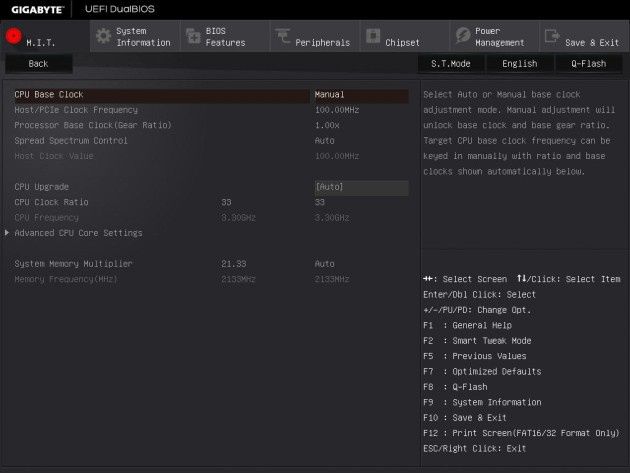Click the F10 Save & Exit help line

coord(465,418)
